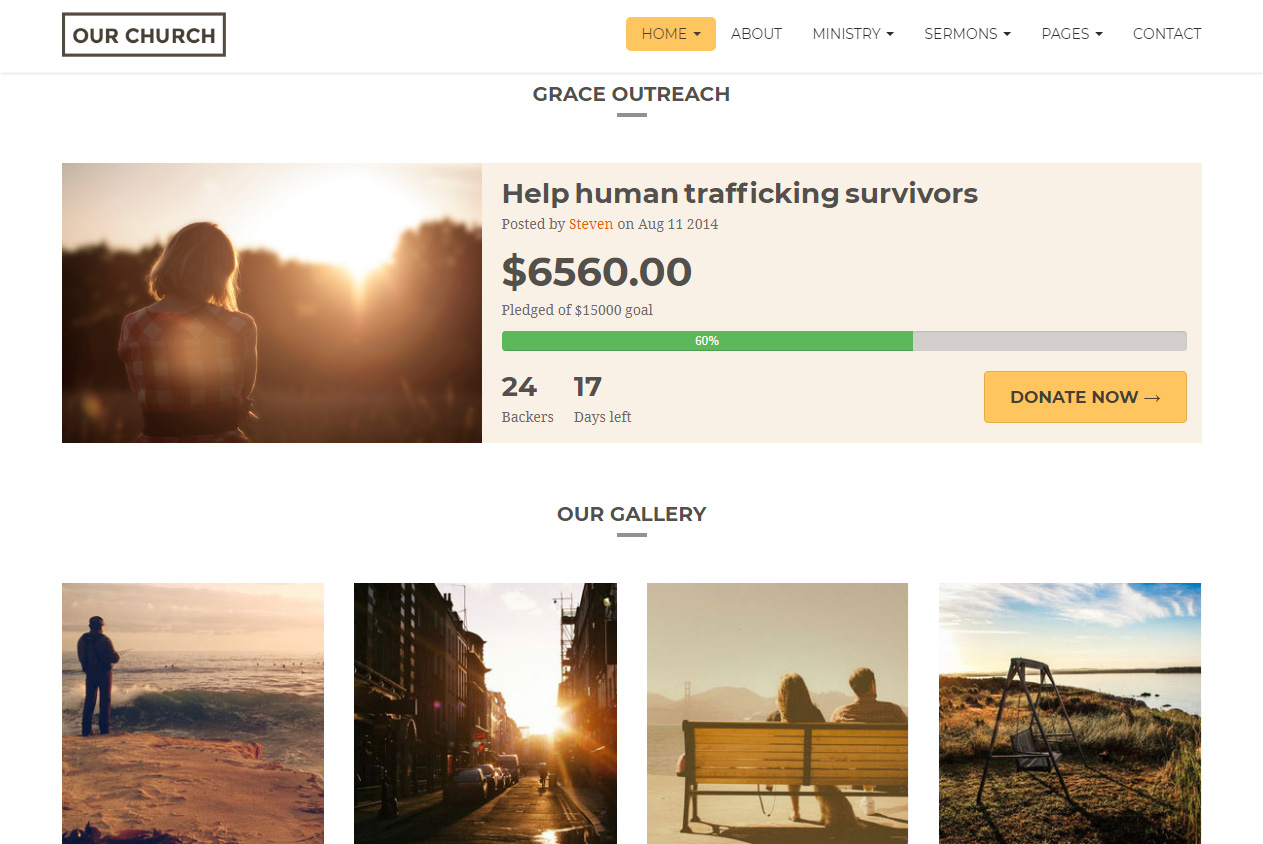This screenshot has height=844, width=1263.
Task: Open the fisherman by the sea photo
Action: (193, 713)
